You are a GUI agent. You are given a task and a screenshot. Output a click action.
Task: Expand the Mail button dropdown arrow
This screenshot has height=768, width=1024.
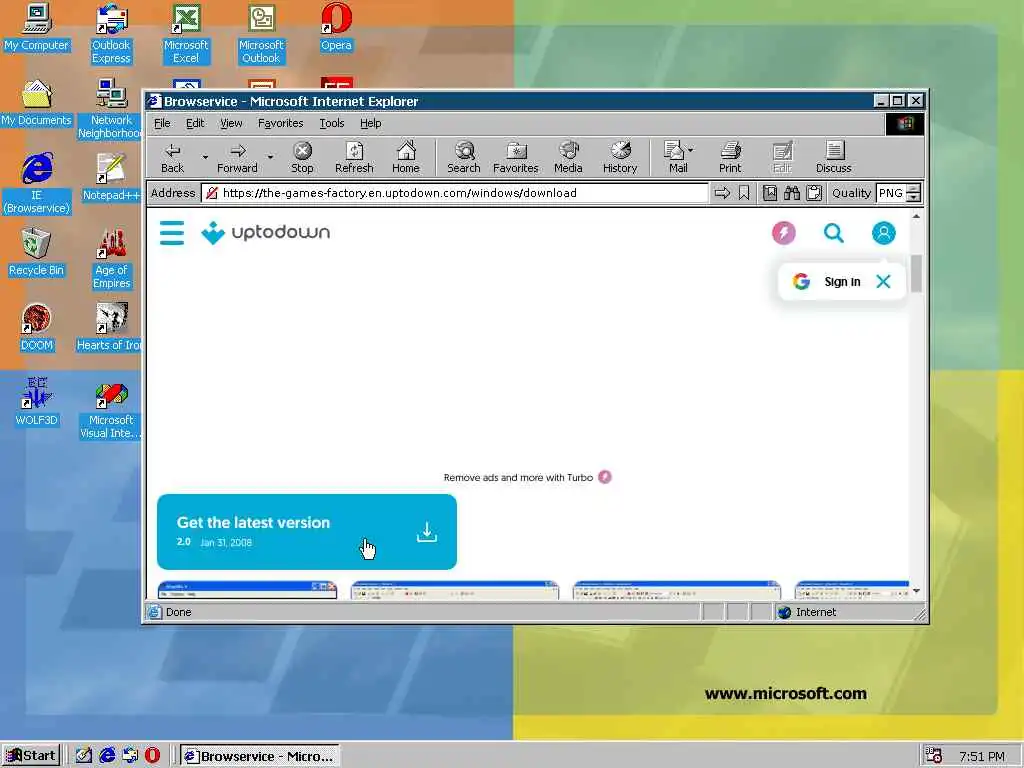(691, 150)
